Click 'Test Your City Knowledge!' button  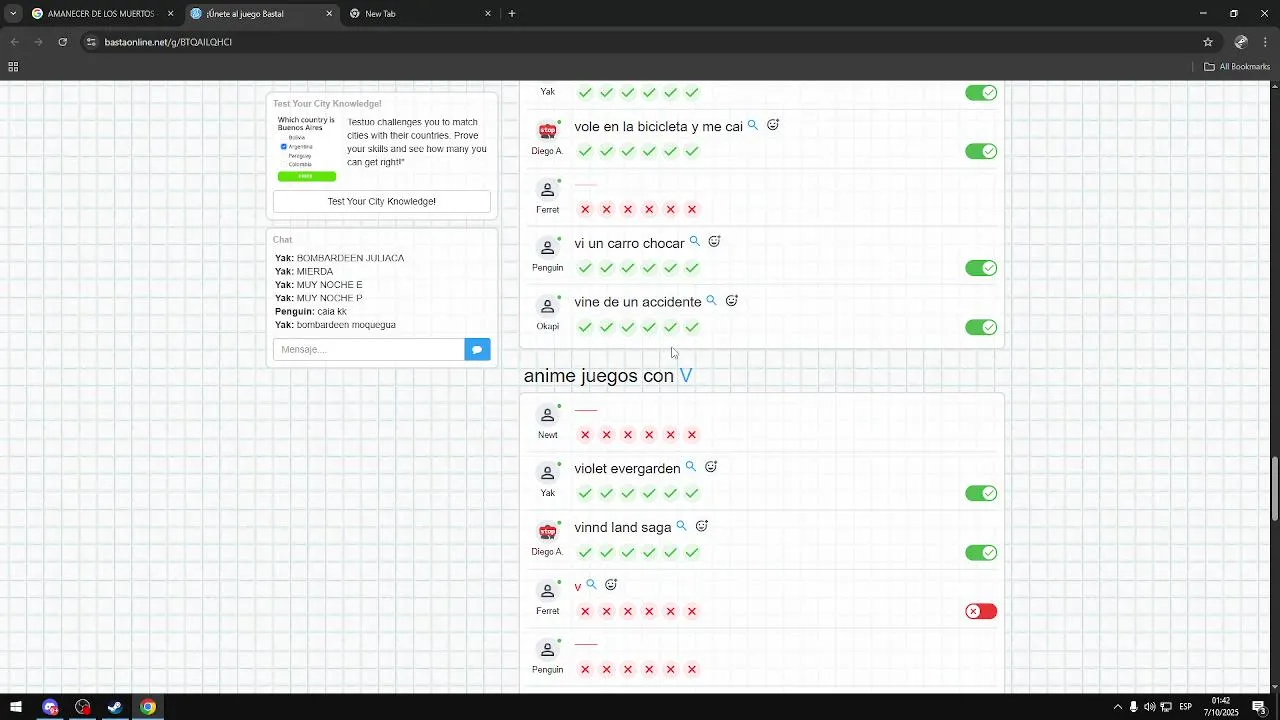[x=382, y=201]
